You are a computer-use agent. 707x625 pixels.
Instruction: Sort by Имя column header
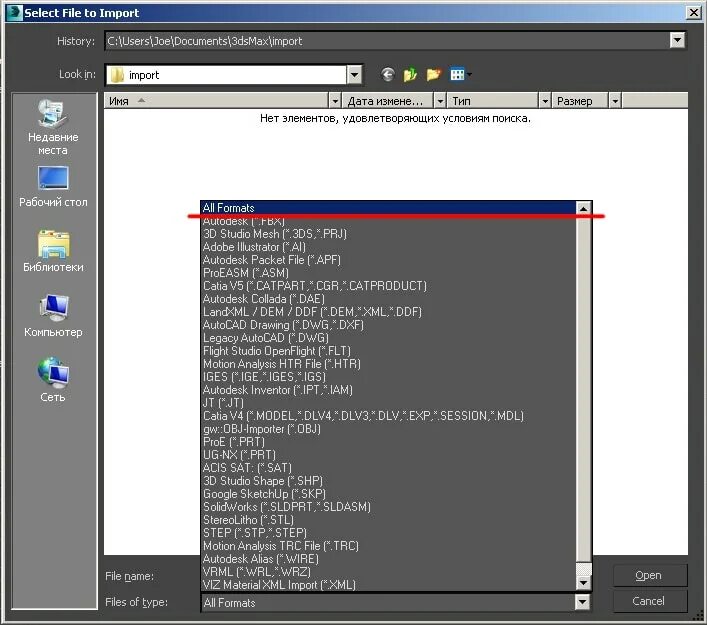[217, 101]
